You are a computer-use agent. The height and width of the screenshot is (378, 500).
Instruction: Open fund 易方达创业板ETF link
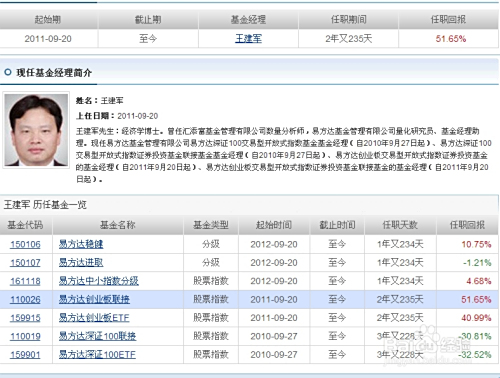pos(94,318)
